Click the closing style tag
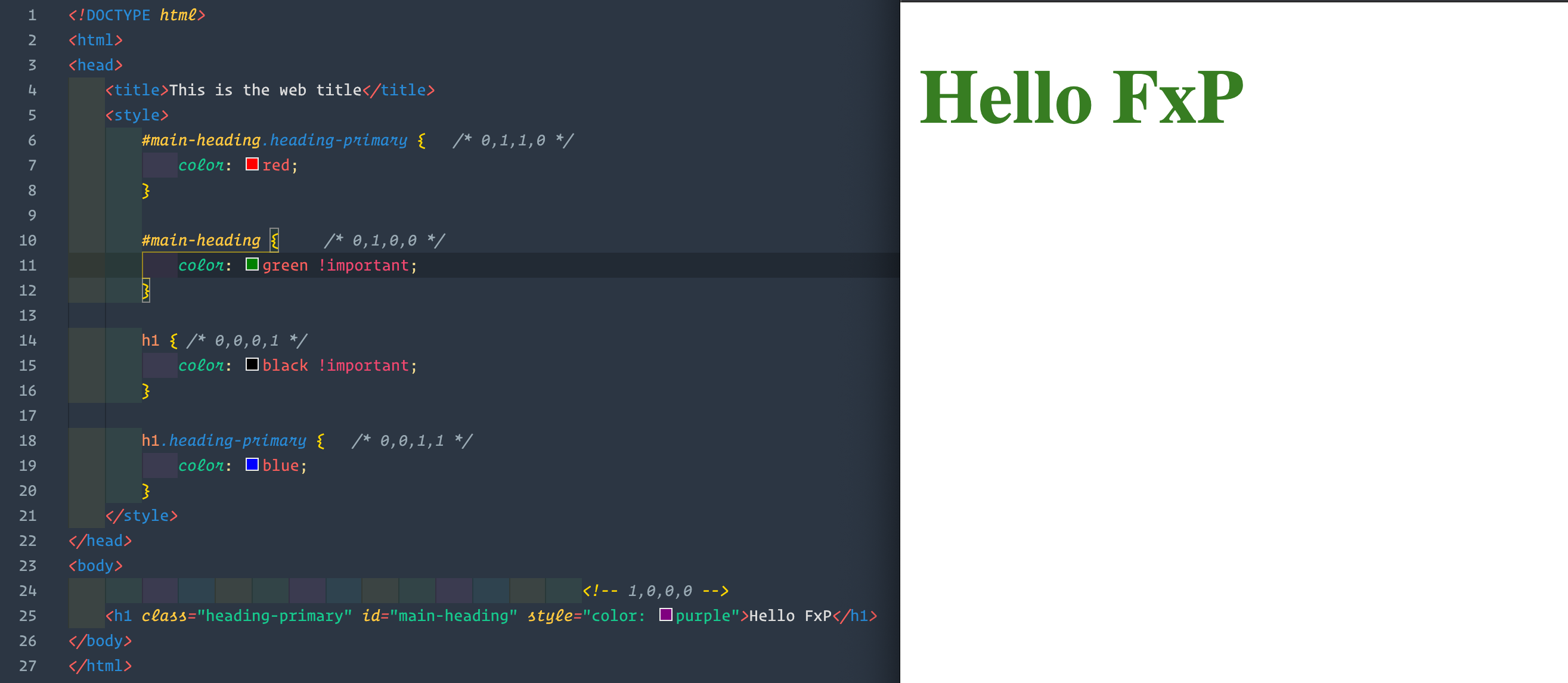1568x683 pixels. pos(141,516)
